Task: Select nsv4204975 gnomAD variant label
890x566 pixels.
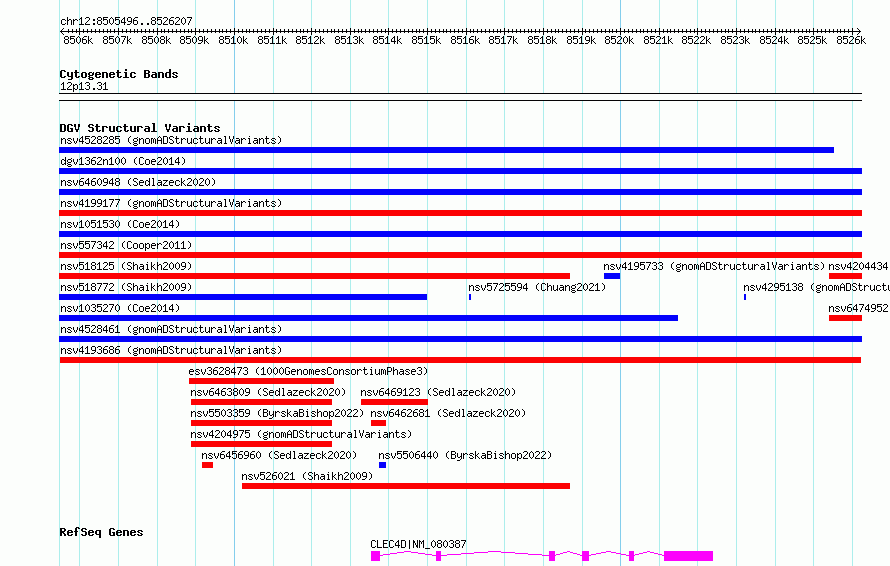Action: tap(301, 434)
